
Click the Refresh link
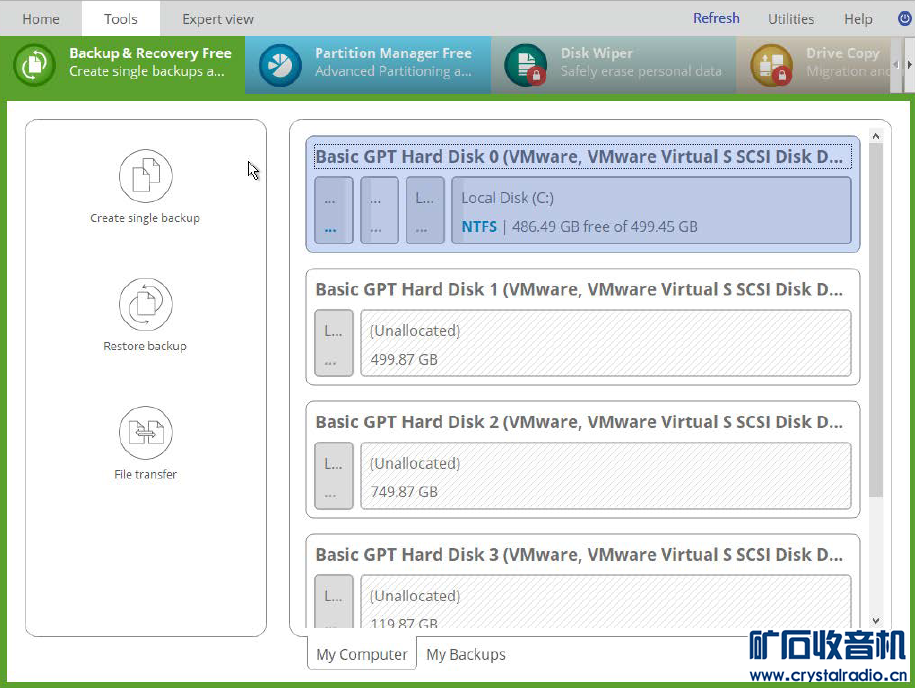coord(716,18)
